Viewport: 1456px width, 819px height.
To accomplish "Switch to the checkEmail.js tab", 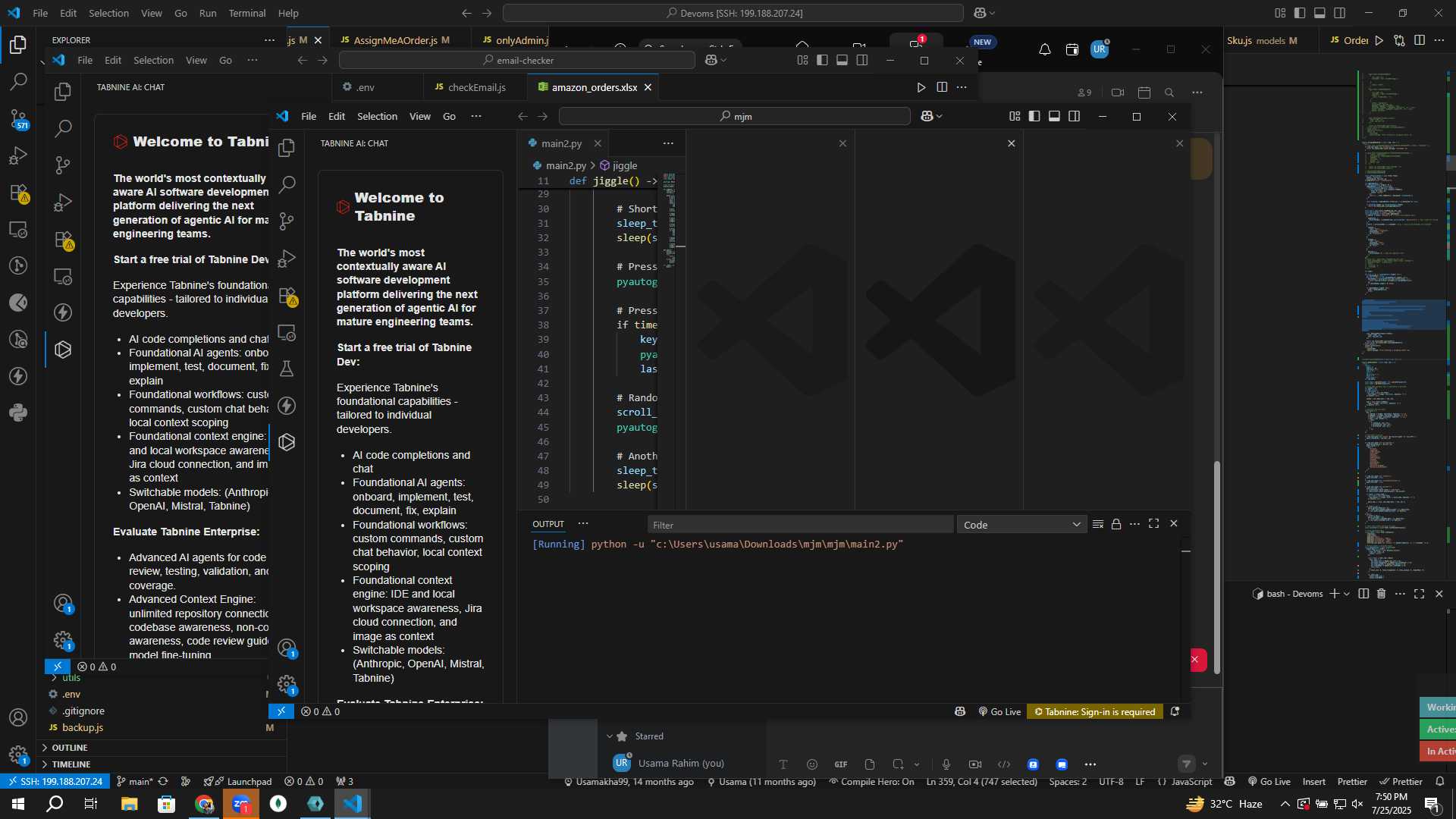I will 476,87.
